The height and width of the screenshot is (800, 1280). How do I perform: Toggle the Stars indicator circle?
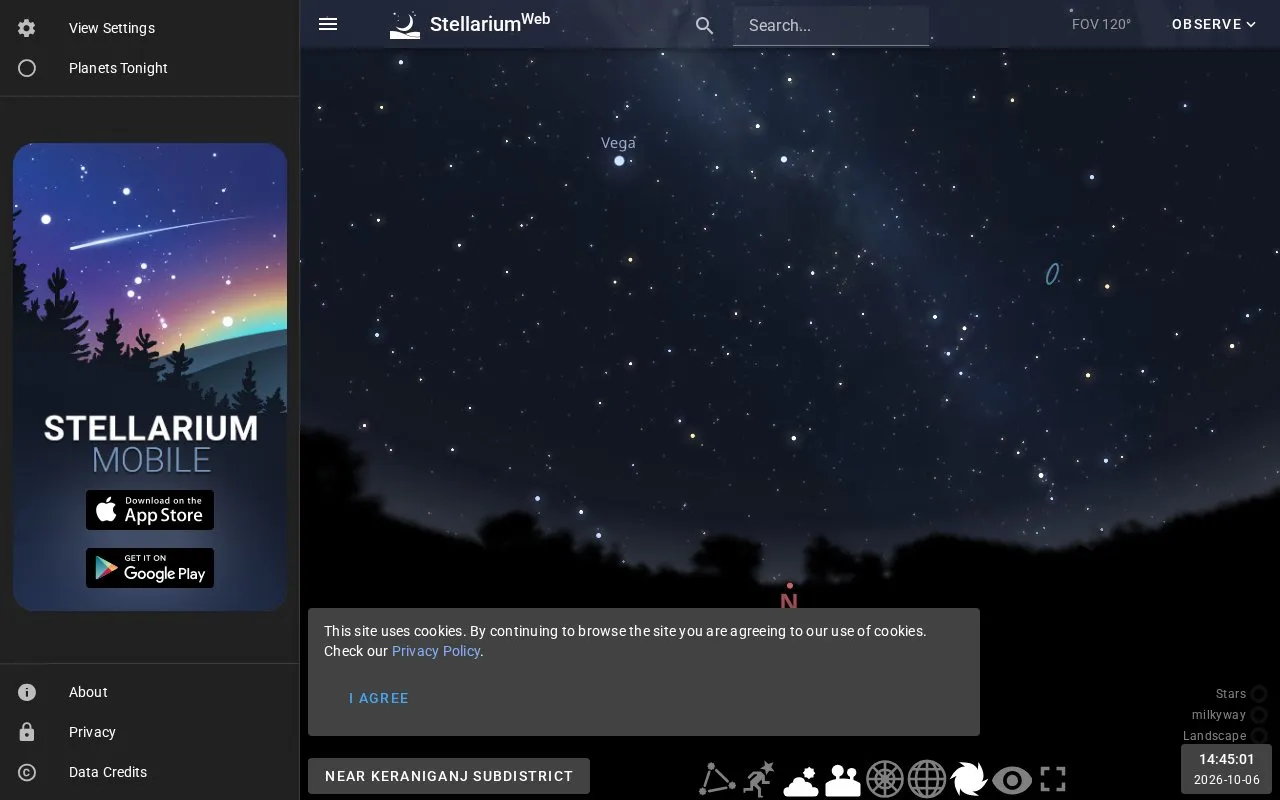(1259, 694)
